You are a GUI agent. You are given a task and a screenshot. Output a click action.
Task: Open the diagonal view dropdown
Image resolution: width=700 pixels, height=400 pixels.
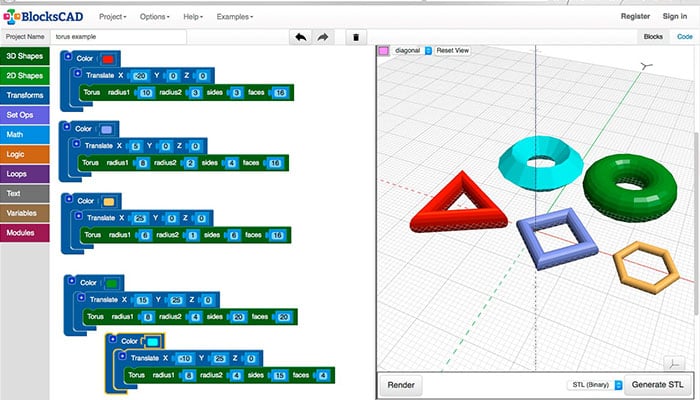(x=412, y=50)
